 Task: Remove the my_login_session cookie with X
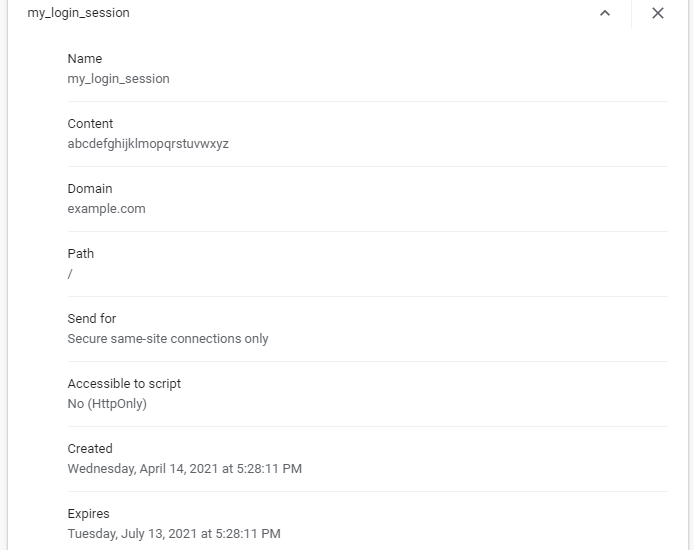coord(658,13)
